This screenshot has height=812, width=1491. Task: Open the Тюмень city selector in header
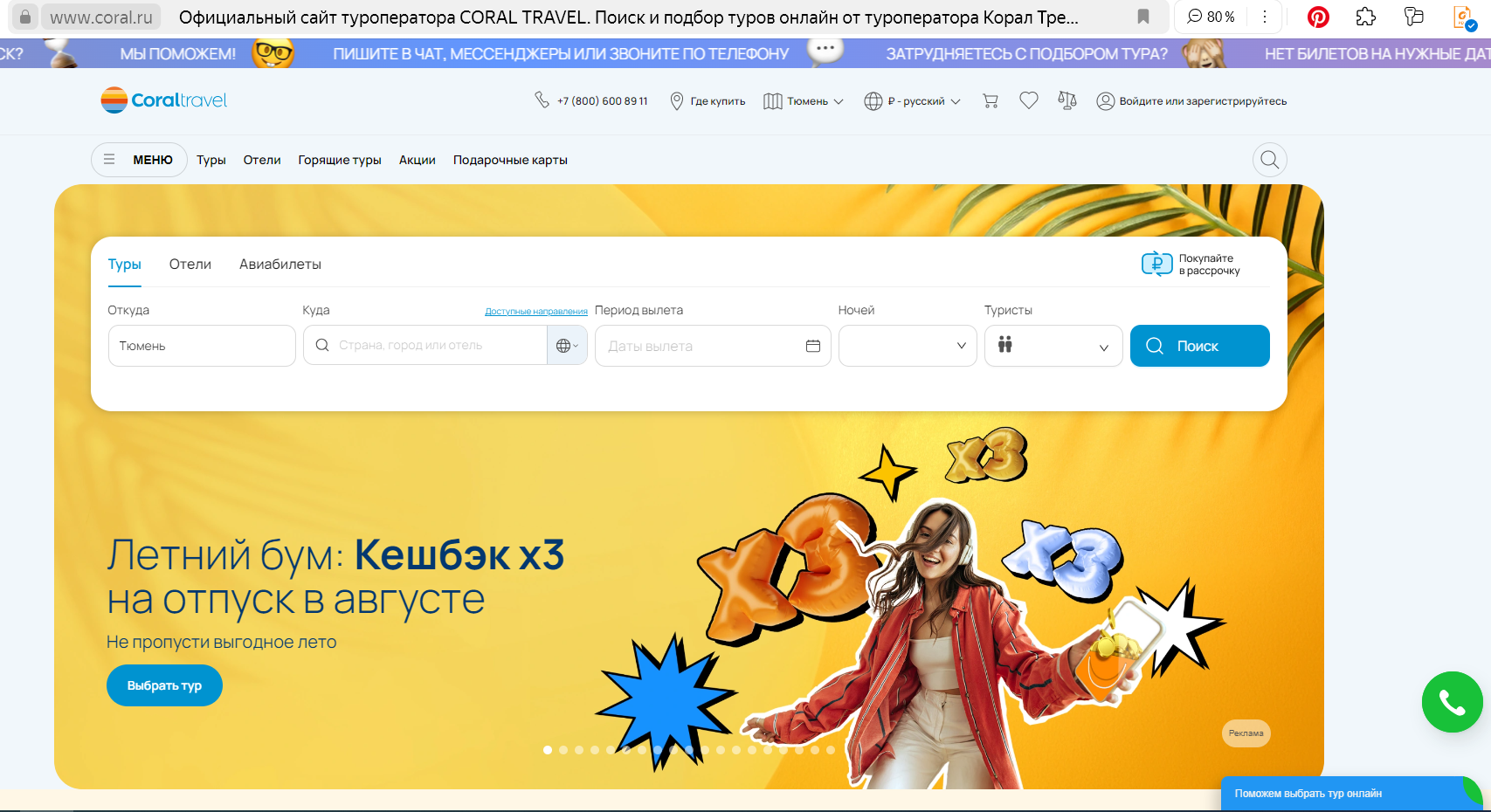click(x=804, y=101)
